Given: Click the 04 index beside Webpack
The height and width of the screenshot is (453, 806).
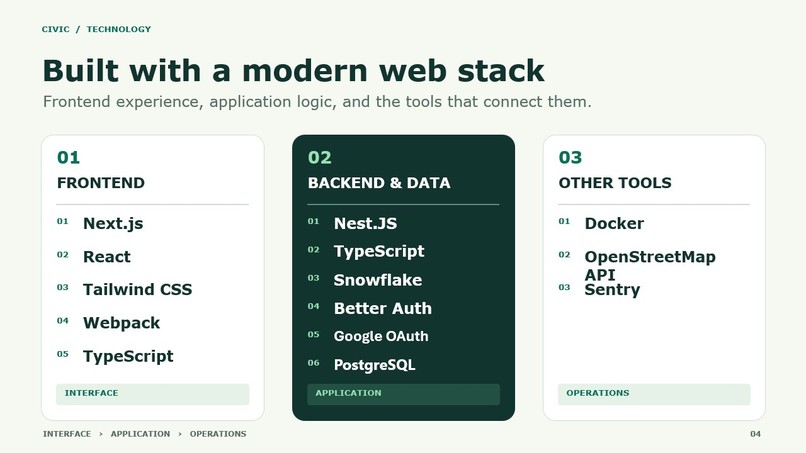Looking at the screenshot, I should point(63,321).
